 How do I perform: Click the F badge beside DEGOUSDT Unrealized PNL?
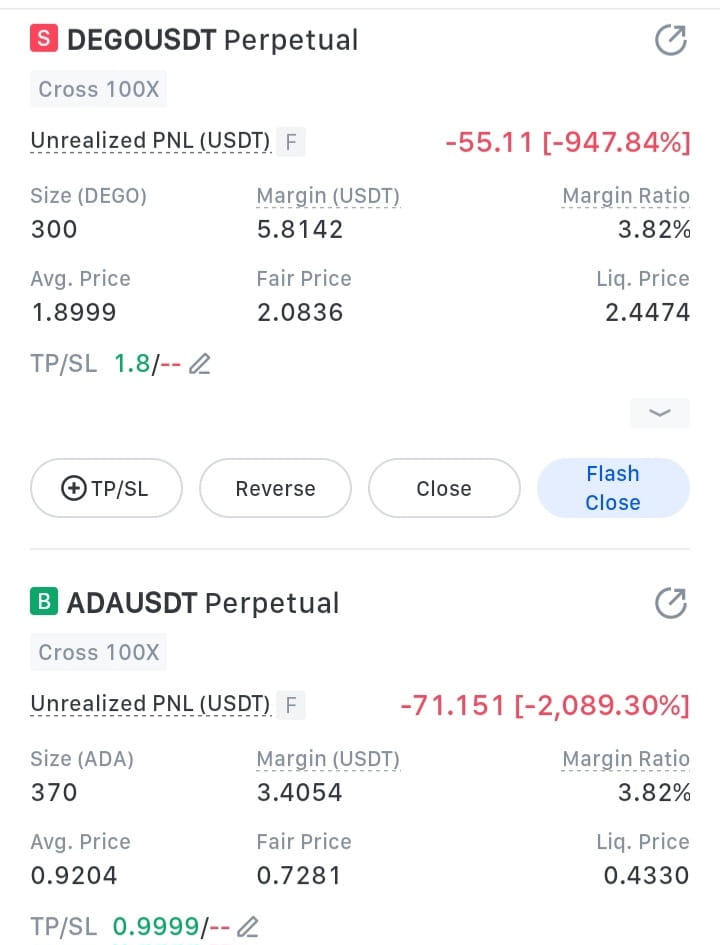pyautogui.click(x=291, y=142)
